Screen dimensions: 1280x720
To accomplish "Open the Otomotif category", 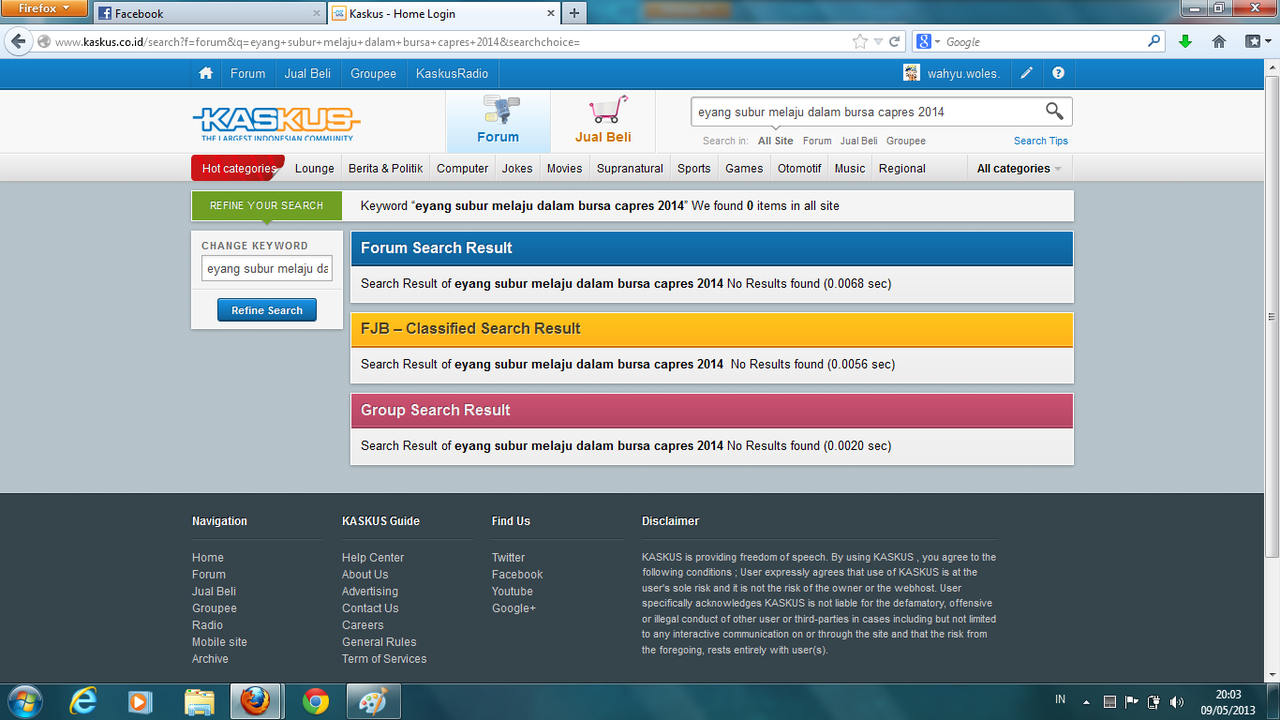I will [799, 168].
